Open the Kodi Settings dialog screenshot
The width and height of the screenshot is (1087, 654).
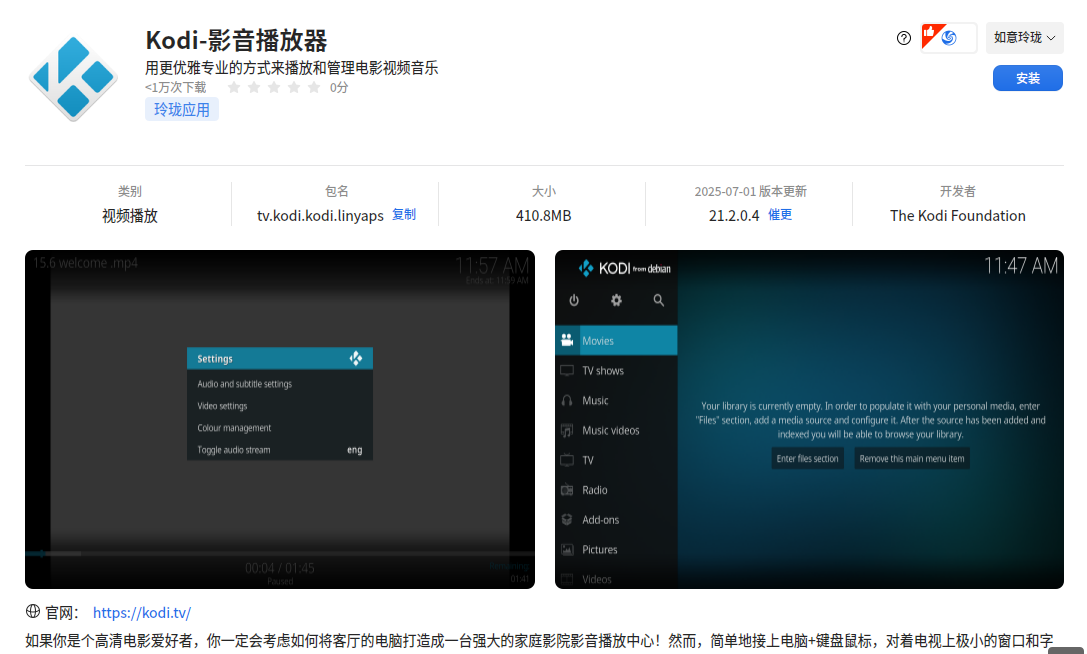pos(280,420)
